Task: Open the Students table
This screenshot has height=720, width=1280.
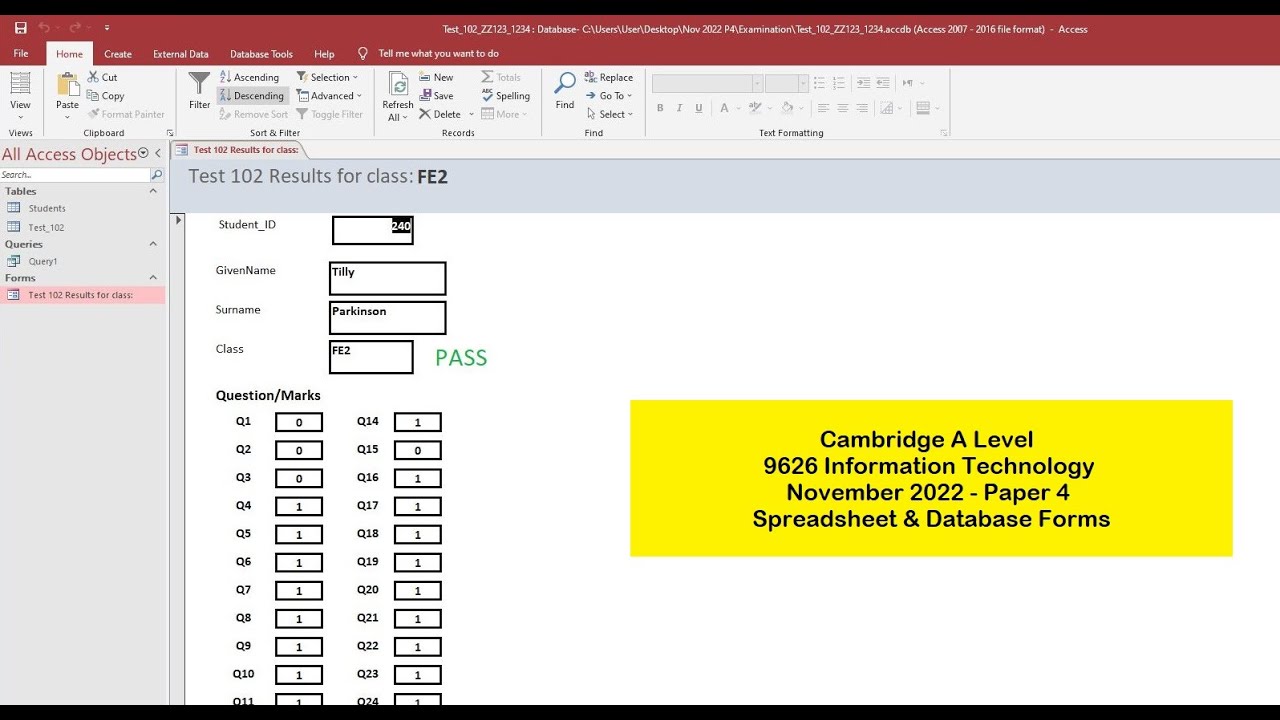Action: 47,208
